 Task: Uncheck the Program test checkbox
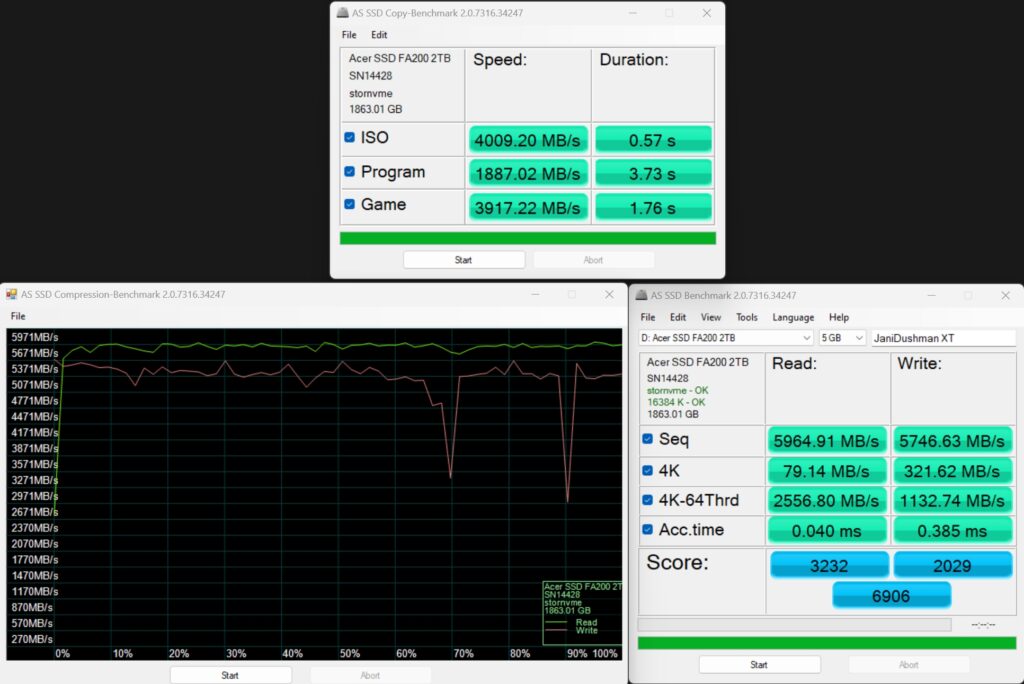(x=349, y=171)
